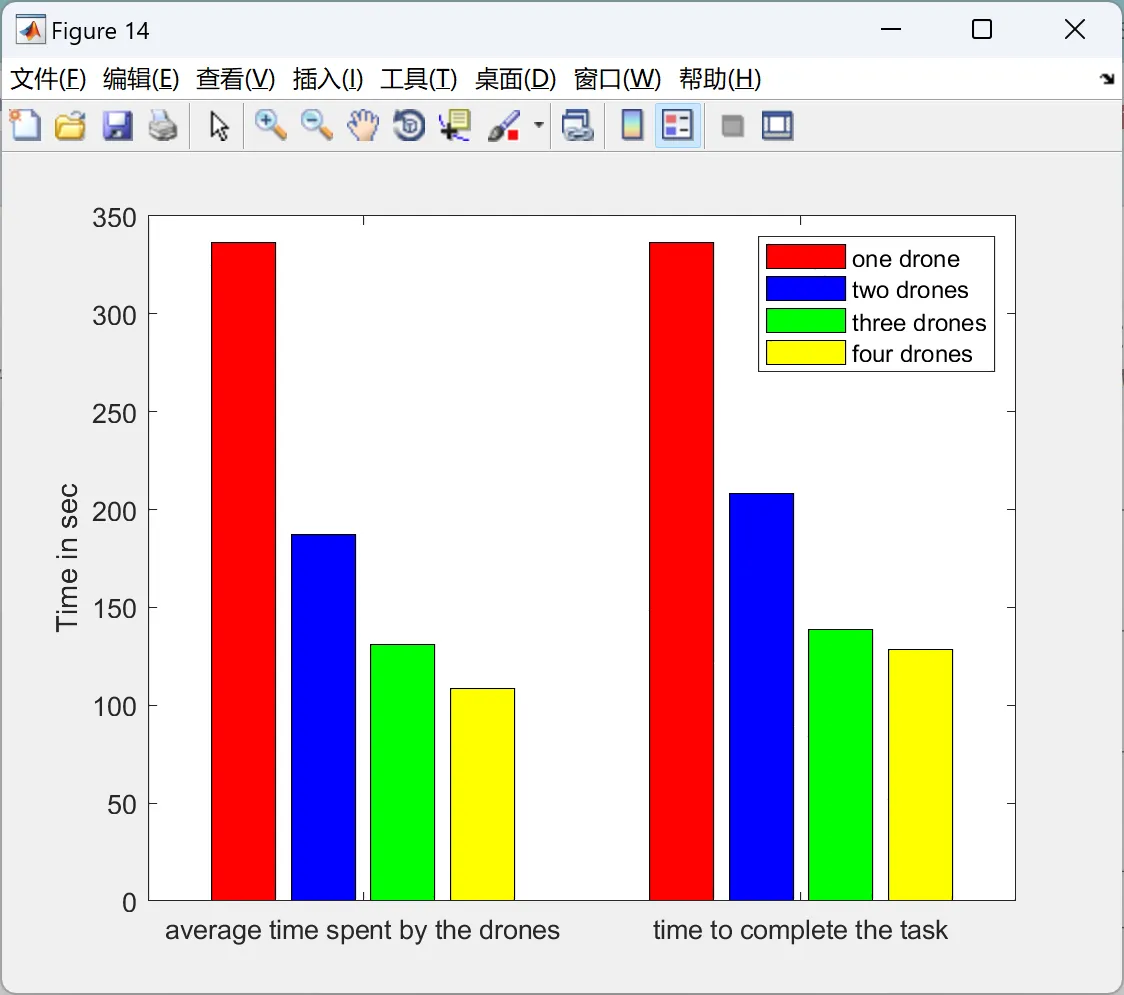Hide plot tools with the gray square icon
The width and height of the screenshot is (1124, 995).
click(x=732, y=126)
